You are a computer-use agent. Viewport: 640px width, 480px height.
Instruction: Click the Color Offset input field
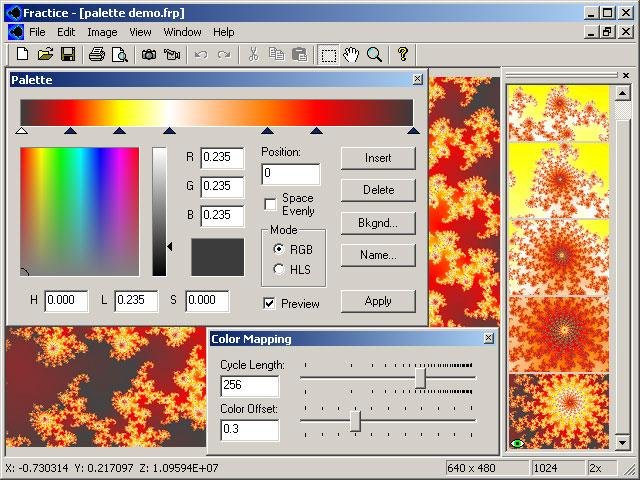(250, 430)
